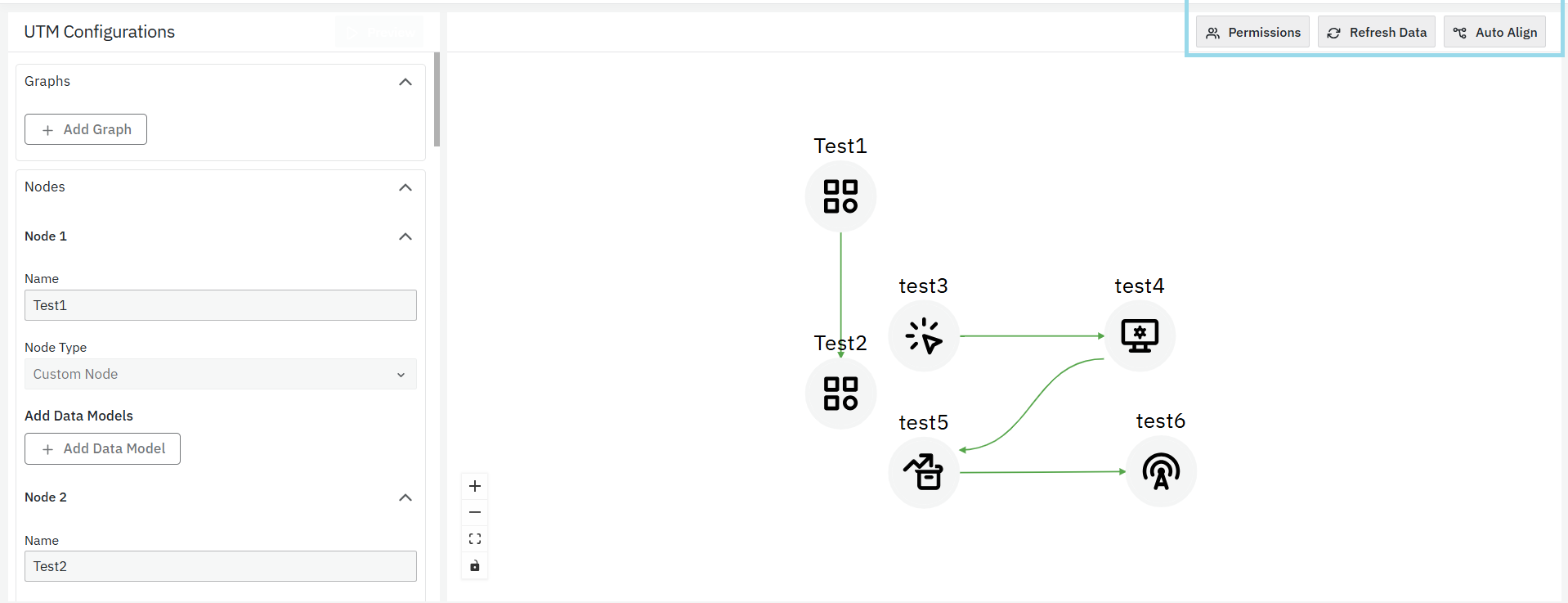Viewport: 1568px width, 603px height.
Task: Zoom in on the graph canvas
Action: point(475,486)
